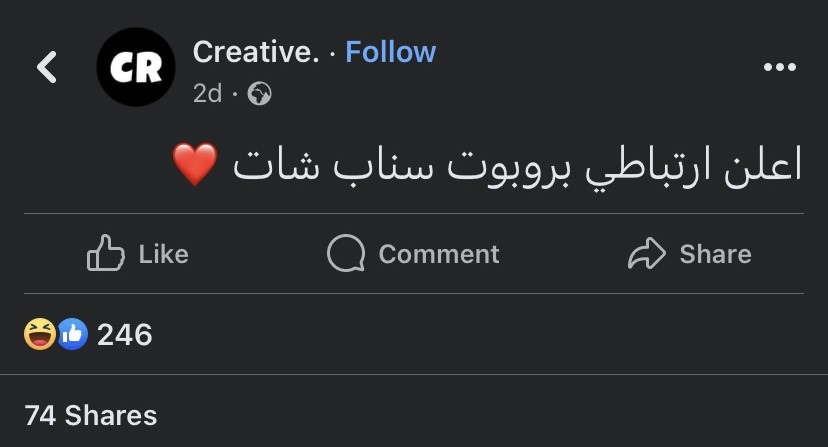
Task: Click the speech bubble Comment icon
Action: coord(346,253)
